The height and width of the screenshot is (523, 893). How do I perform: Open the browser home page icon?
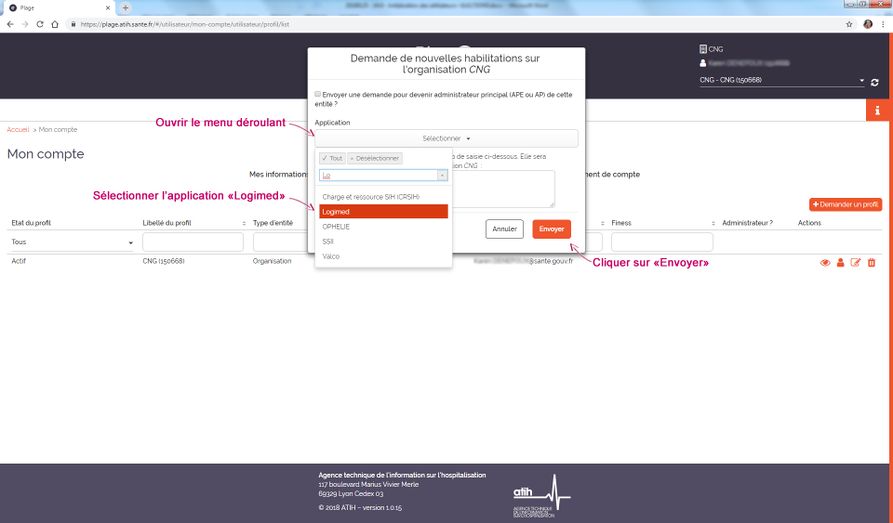pyautogui.click(x=55, y=24)
